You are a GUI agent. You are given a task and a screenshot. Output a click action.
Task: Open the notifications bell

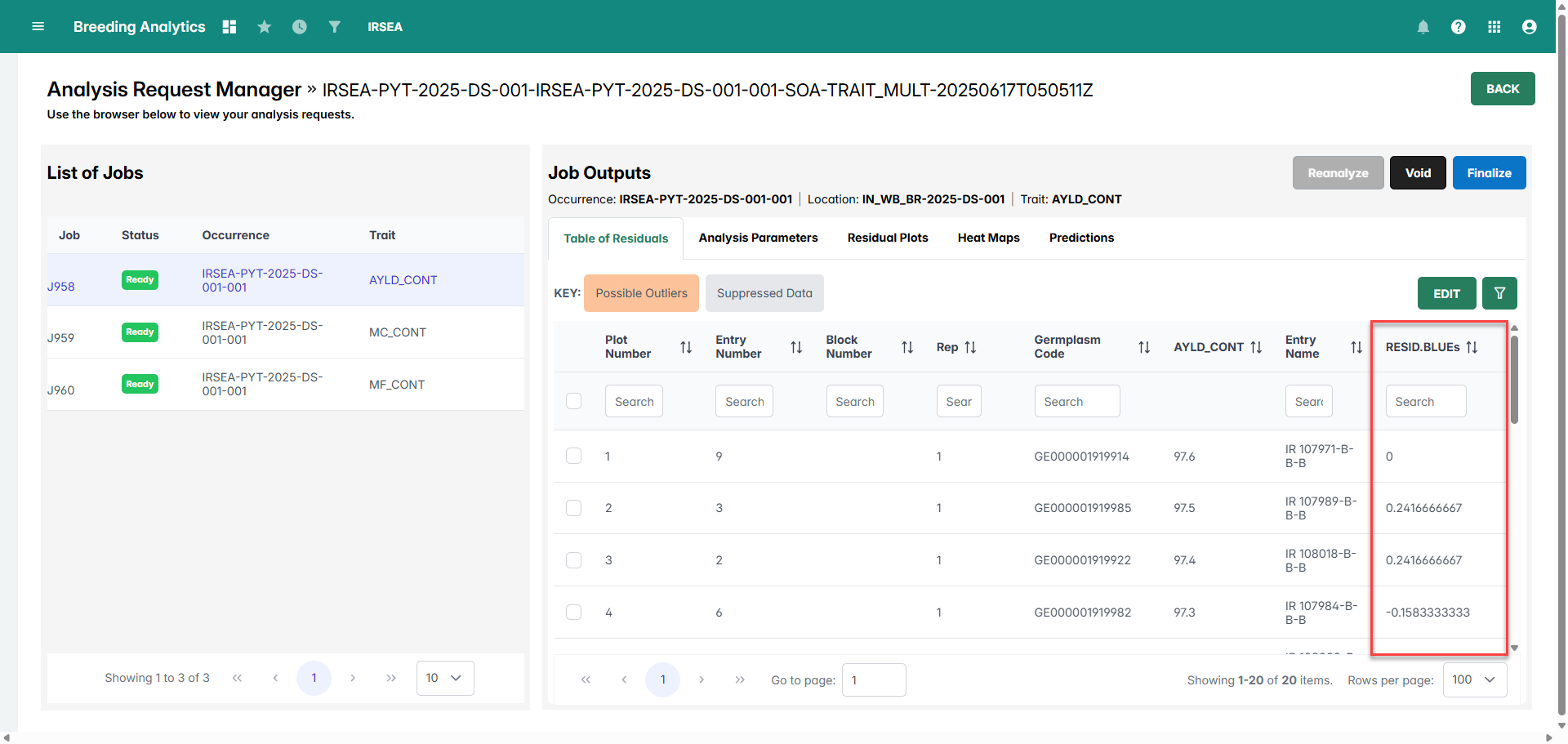tap(1423, 27)
